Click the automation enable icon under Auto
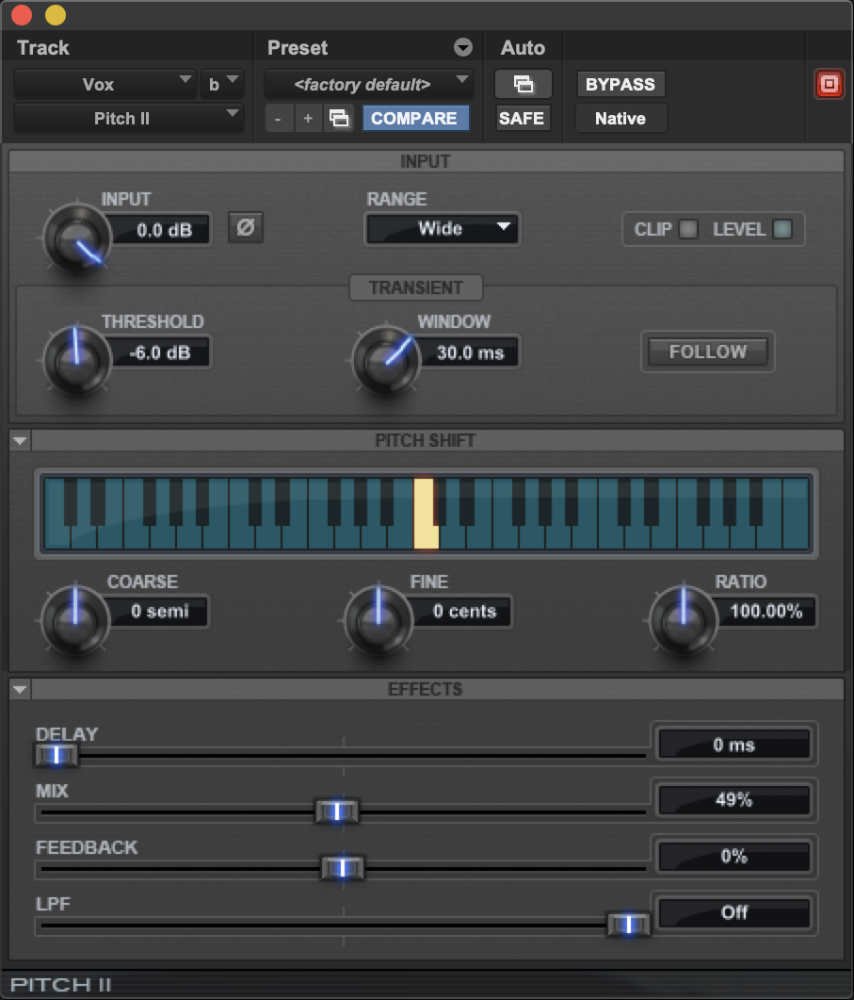854x1000 pixels. point(522,84)
